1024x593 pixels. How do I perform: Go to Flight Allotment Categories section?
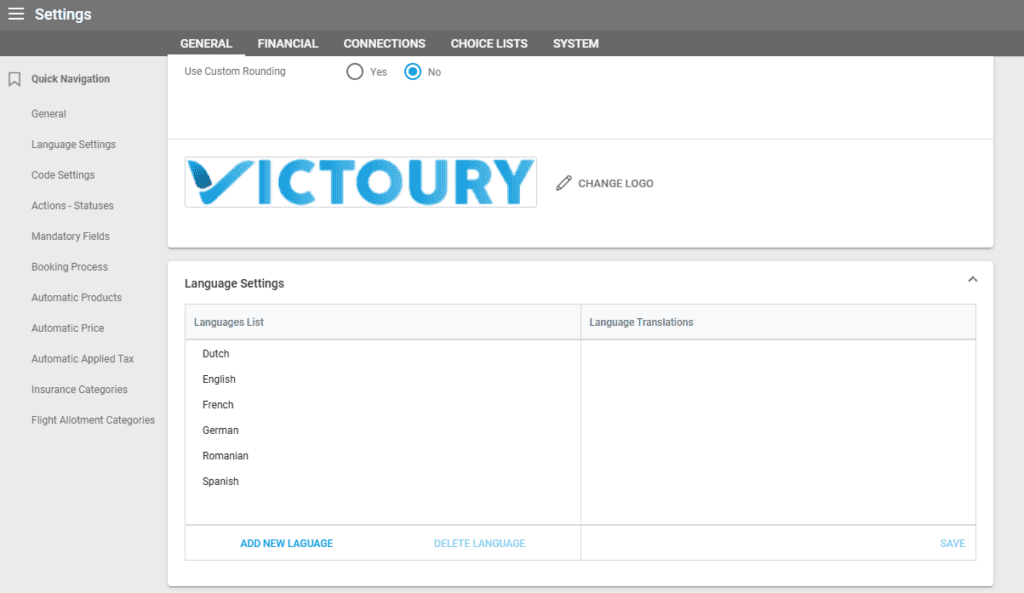pos(93,420)
